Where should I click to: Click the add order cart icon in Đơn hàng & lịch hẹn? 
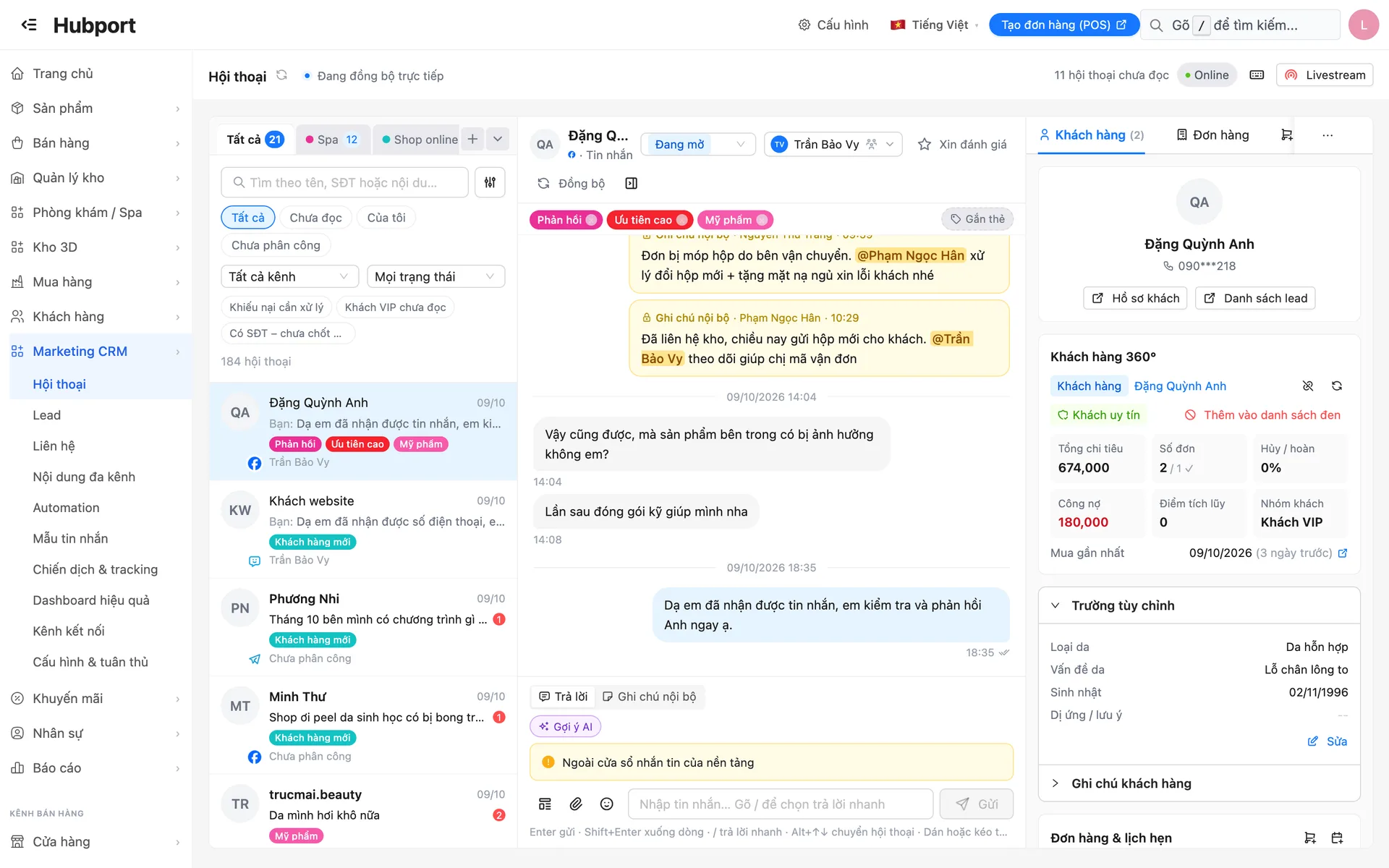1309,838
